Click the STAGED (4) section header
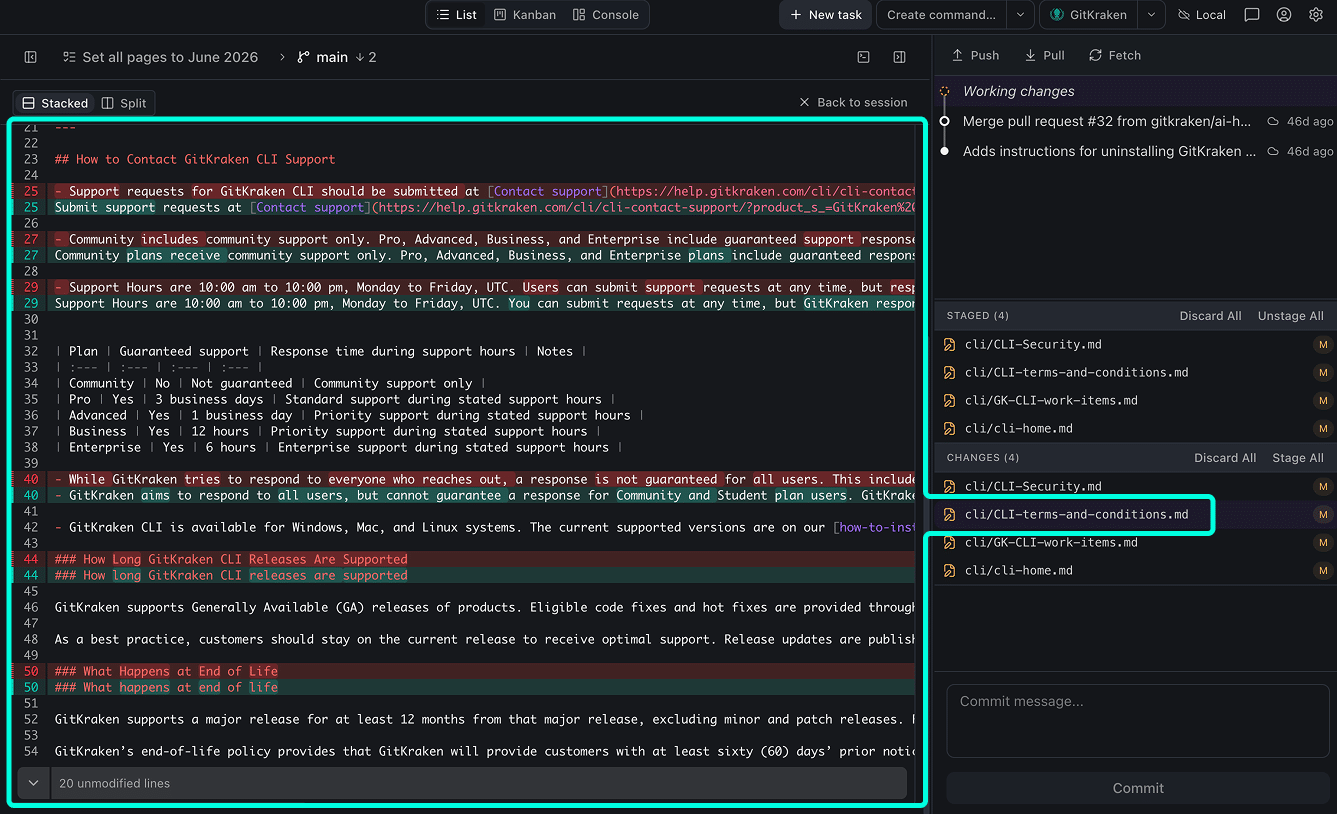The image size is (1337, 814). click(x=977, y=316)
